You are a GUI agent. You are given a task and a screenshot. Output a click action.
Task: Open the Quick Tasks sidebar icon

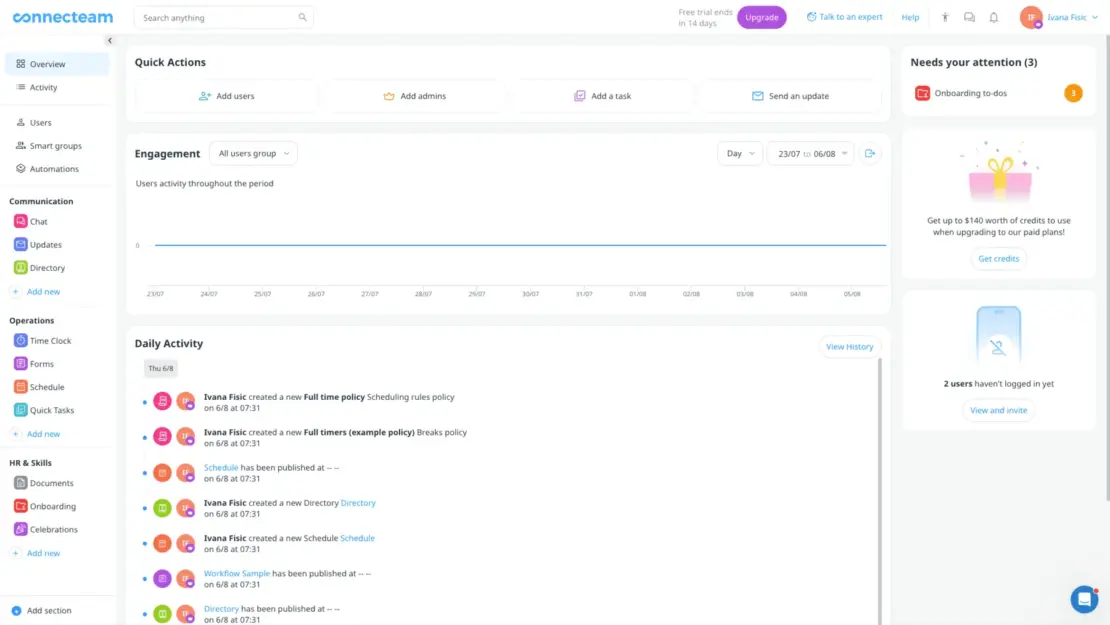pos(21,410)
